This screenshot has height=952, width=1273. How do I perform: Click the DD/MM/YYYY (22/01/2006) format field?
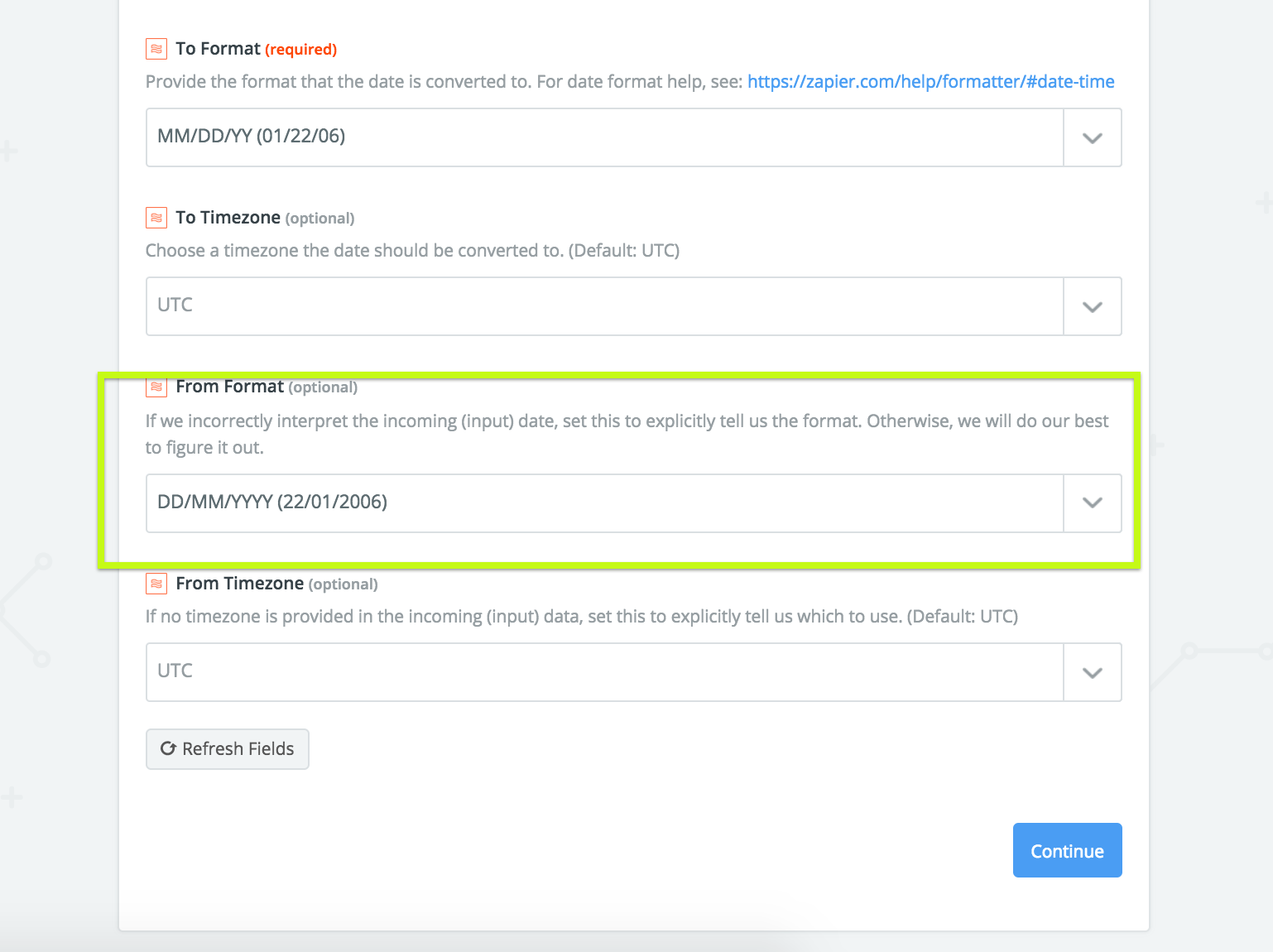click(605, 503)
